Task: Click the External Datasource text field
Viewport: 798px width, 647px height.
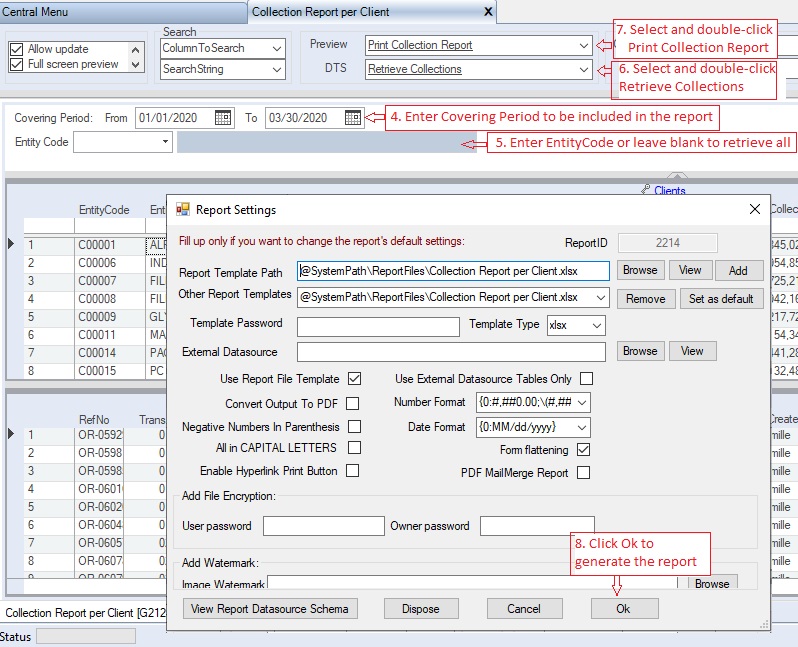Action: tap(451, 352)
